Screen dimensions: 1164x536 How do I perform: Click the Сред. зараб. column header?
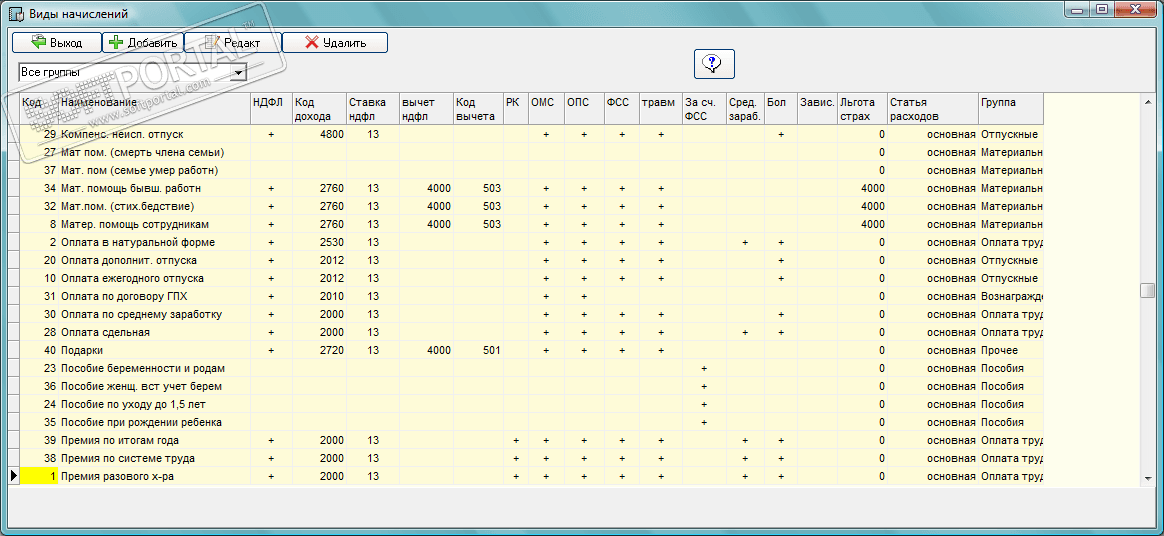pyautogui.click(x=745, y=108)
